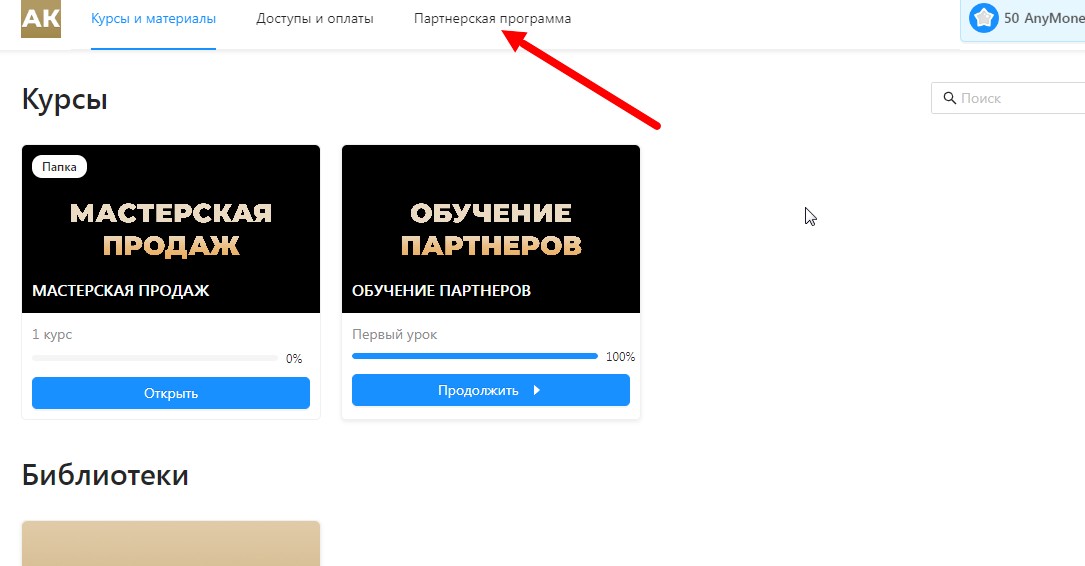Click the 'МАСТЕРСКАЯ ПРОДАЖ' white caption
This screenshot has width=1085, height=566.
120,291
